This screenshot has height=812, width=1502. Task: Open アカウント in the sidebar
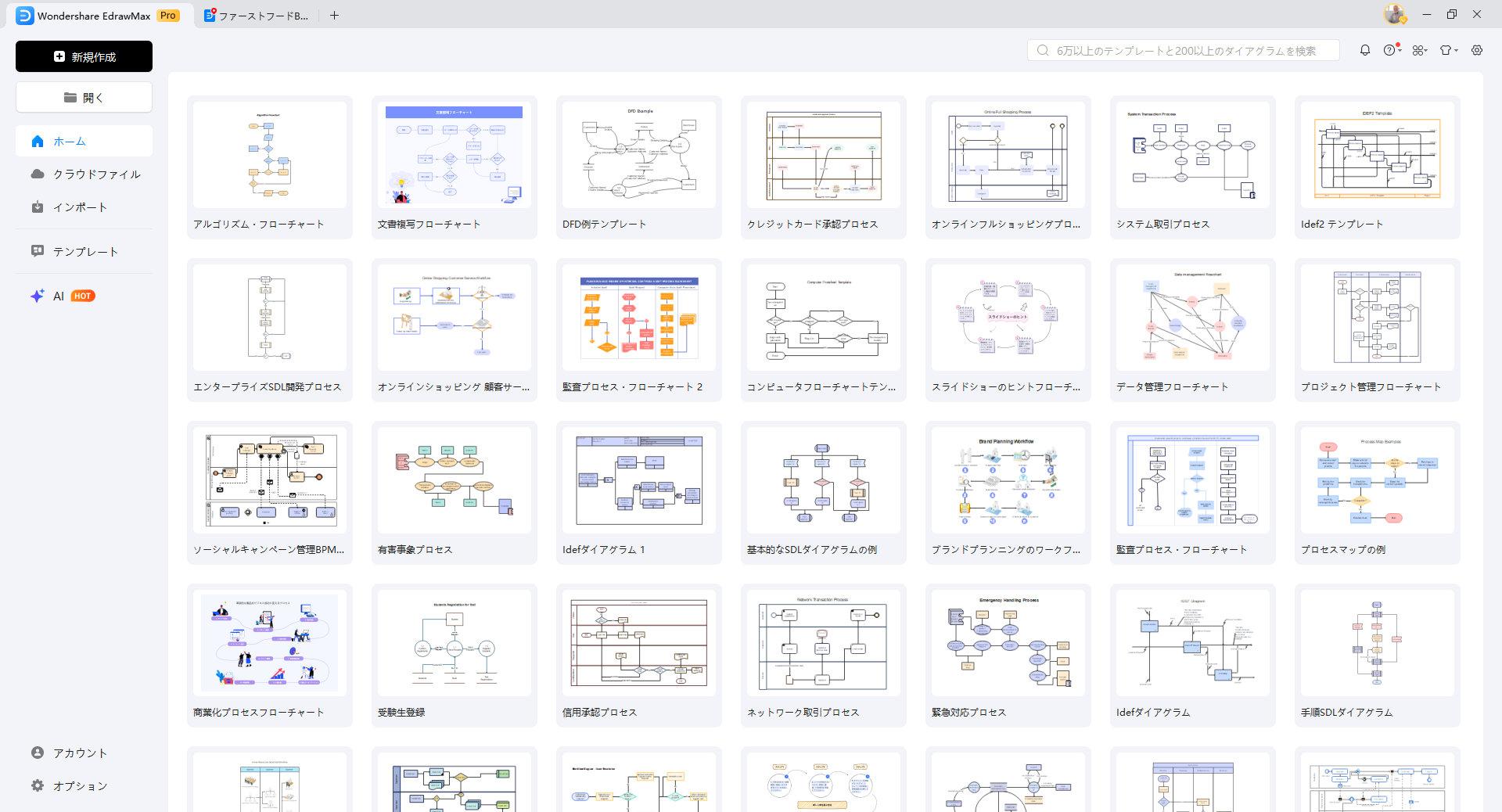click(x=84, y=753)
